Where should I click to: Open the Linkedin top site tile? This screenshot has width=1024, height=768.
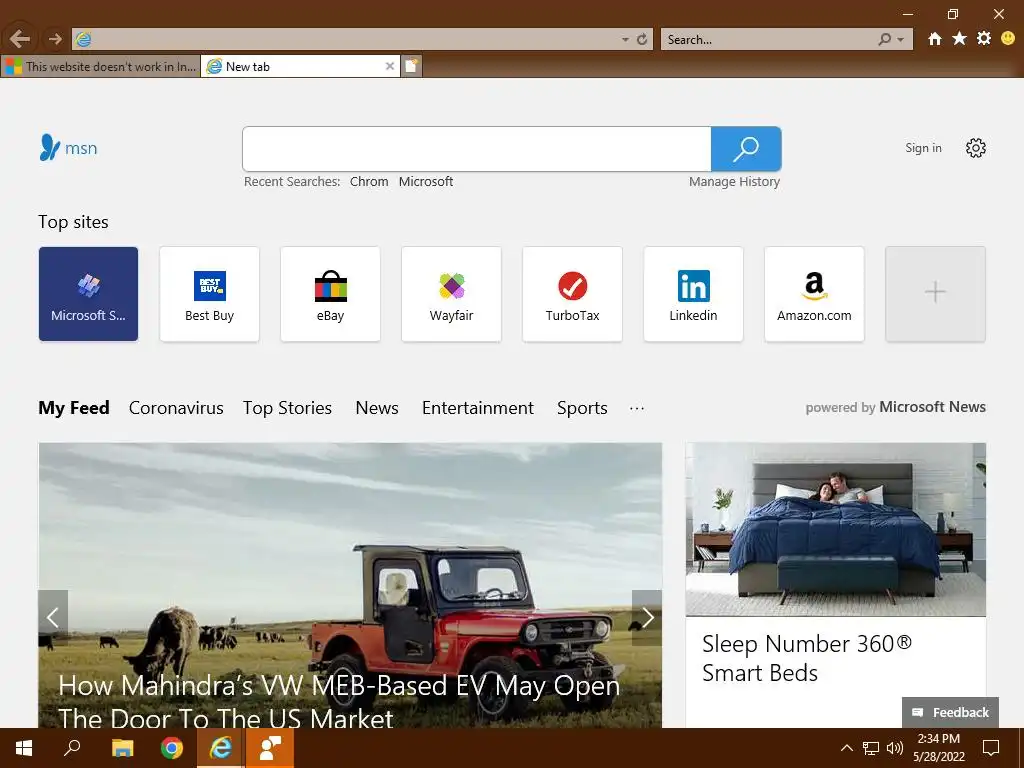click(694, 294)
